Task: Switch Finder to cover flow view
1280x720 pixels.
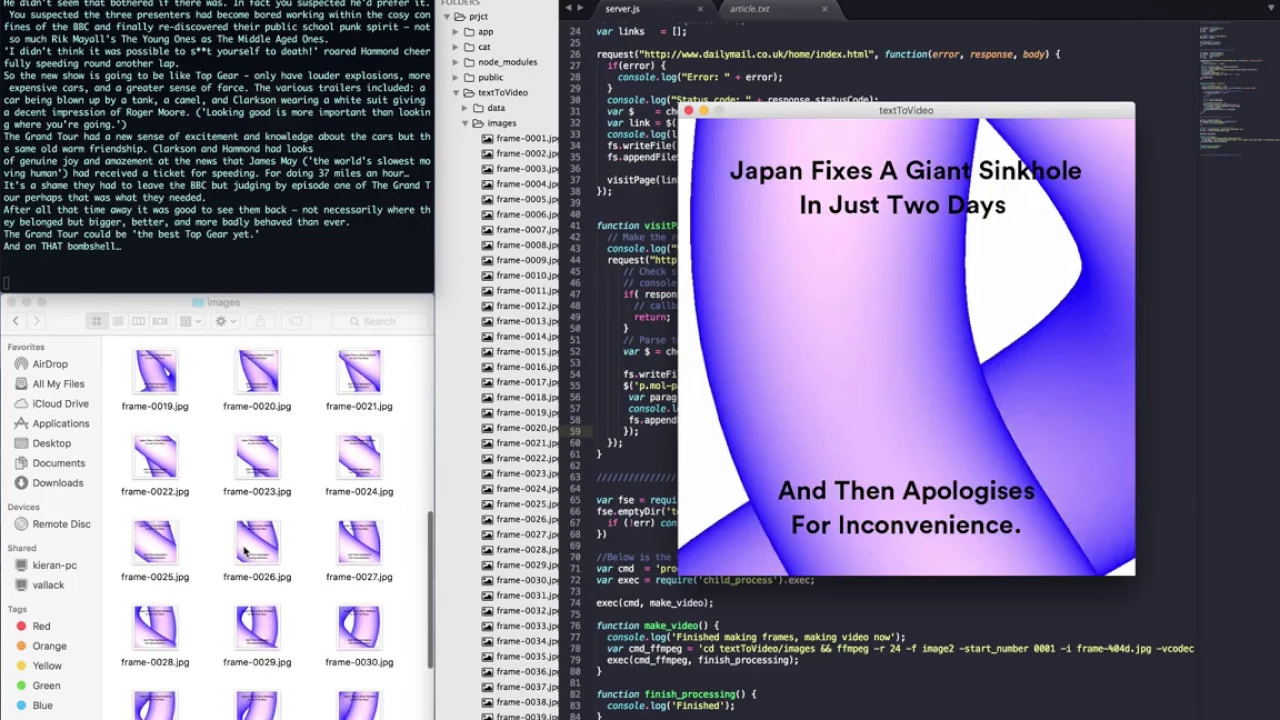Action: coord(159,321)
